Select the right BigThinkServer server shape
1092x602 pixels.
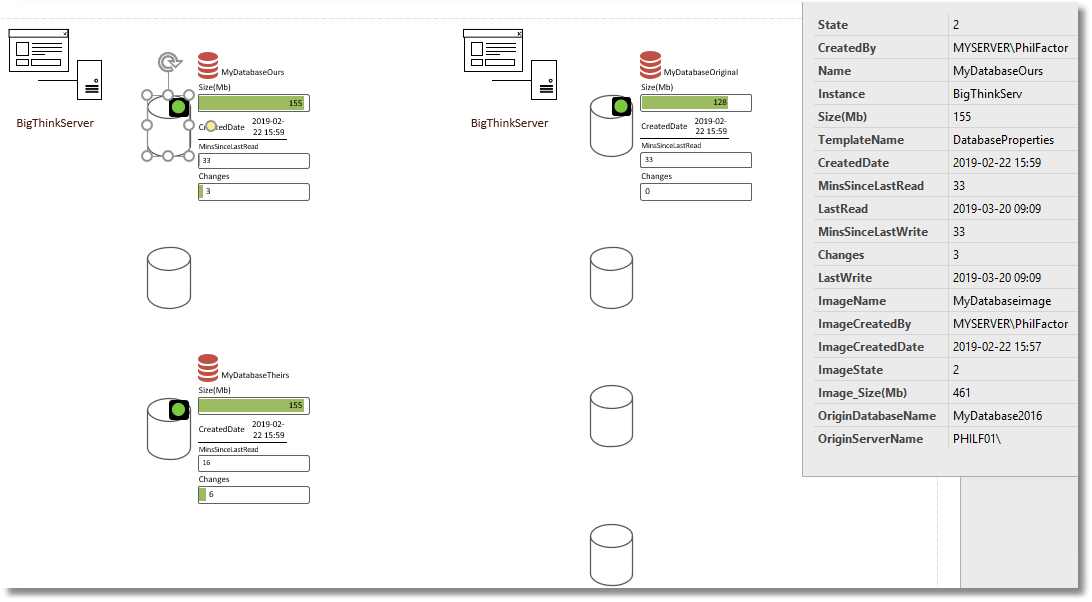click(510, 64)
